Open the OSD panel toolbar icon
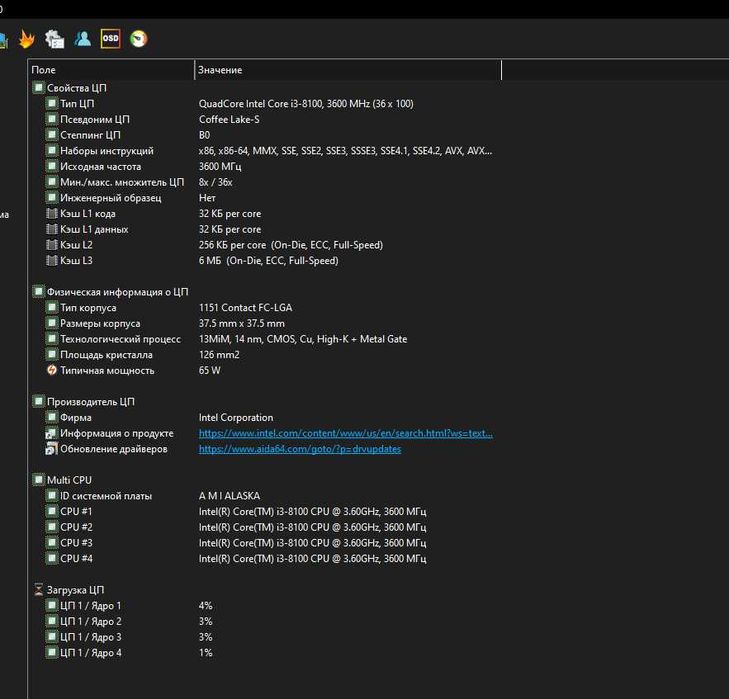 pyautogui.click(x=111, y=39)
